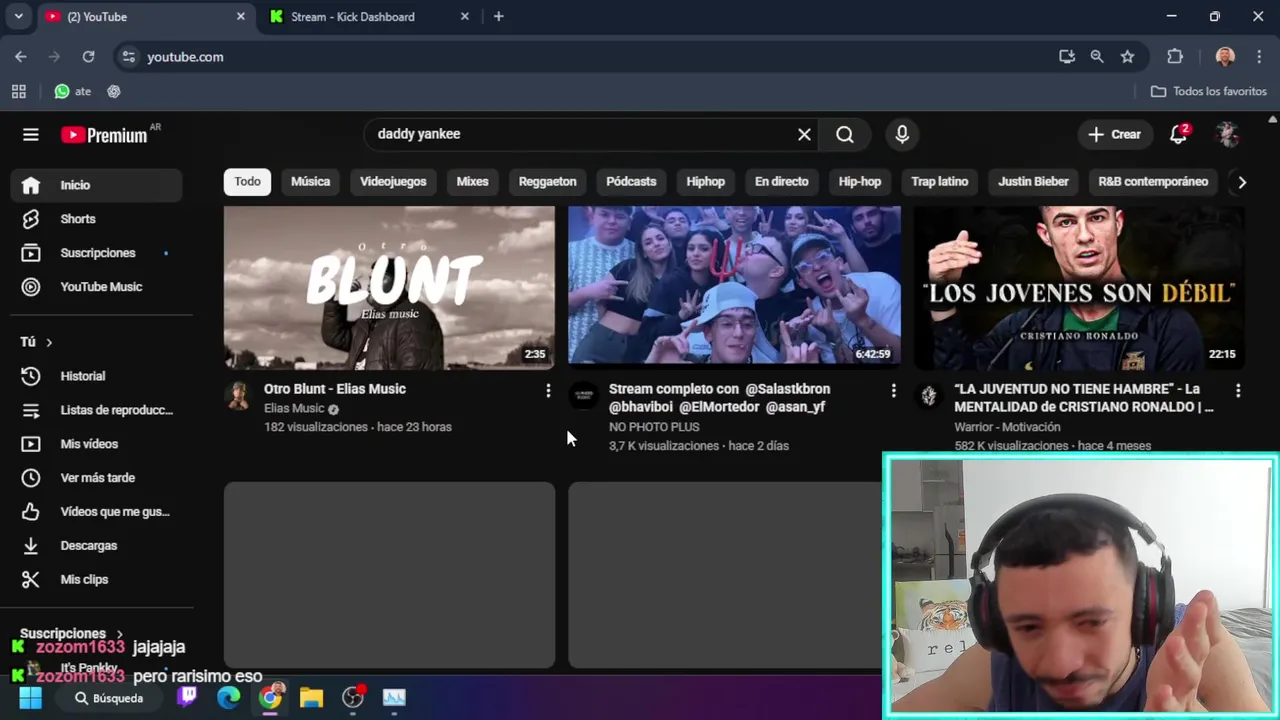Close the YouTube browser tab
The height and width of the screenshot is (720, 1280).
click(x=240, y=17)
